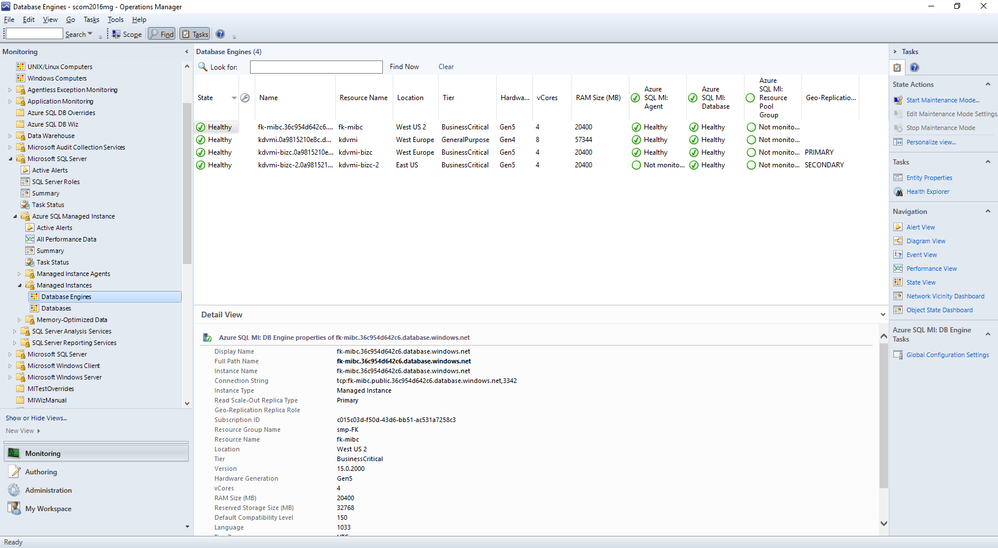Open Object State Dashboard
Screen dimensions: 998x548
[939, 310]
